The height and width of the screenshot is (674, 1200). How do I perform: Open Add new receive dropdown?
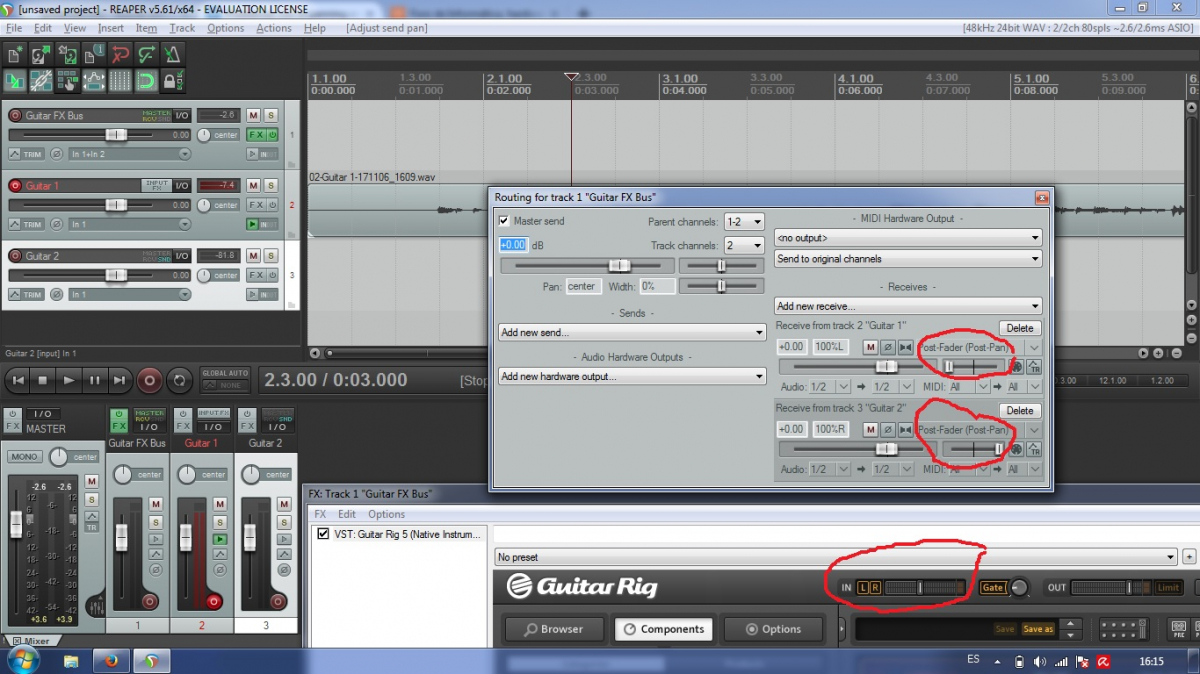(908, 306)
